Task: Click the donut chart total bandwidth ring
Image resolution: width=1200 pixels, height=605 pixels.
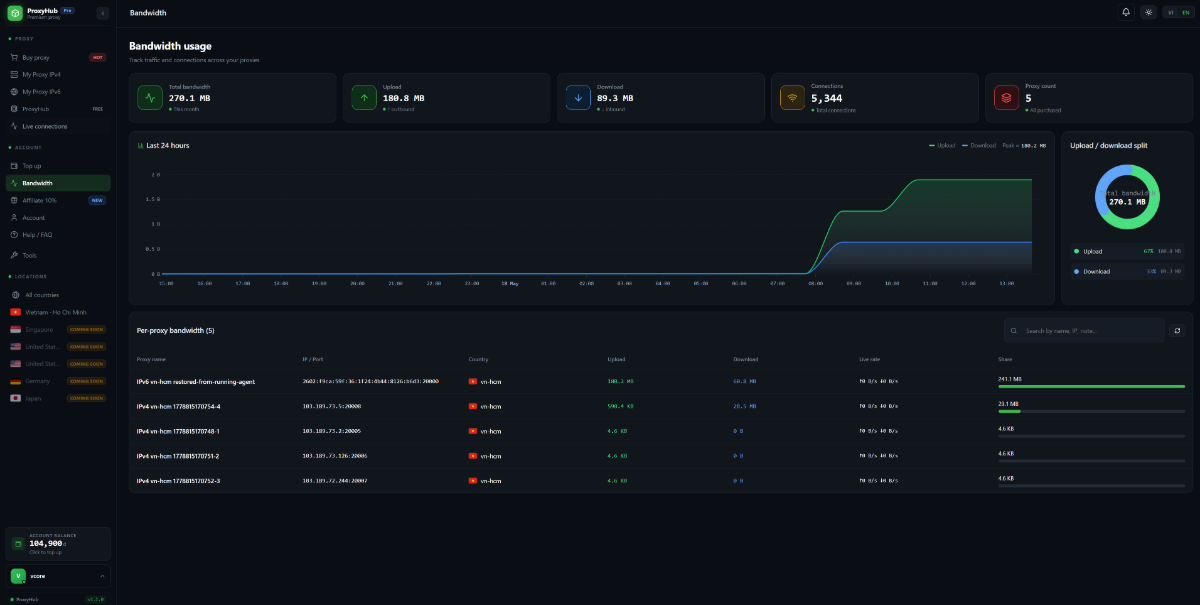Action: tap(1127, 197)
